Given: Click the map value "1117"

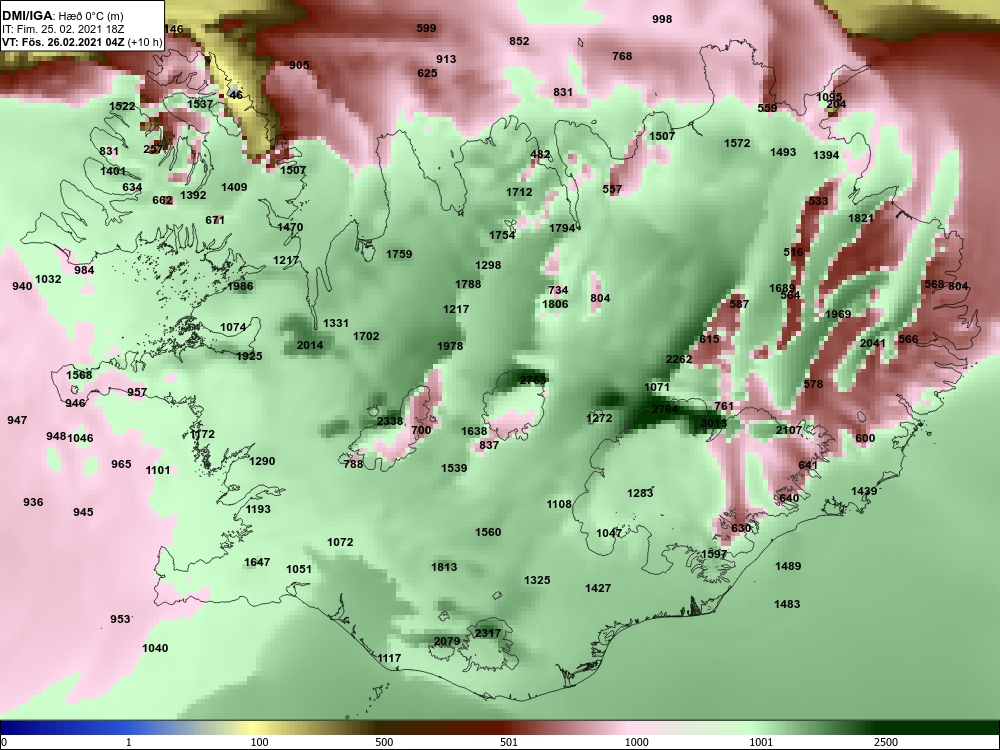Looking at the screenshot, I should click(389, 658).
